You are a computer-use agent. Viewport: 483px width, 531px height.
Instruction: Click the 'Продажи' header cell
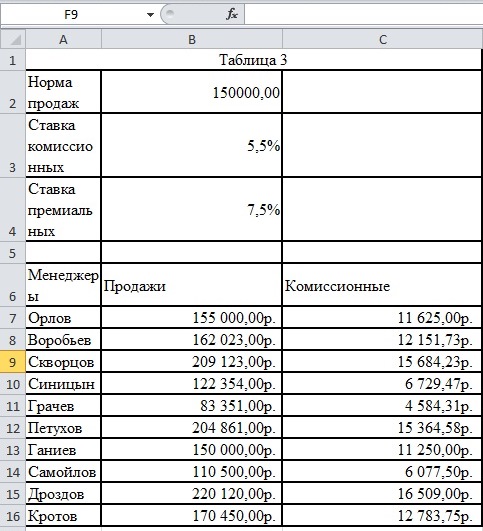(191, 285)
